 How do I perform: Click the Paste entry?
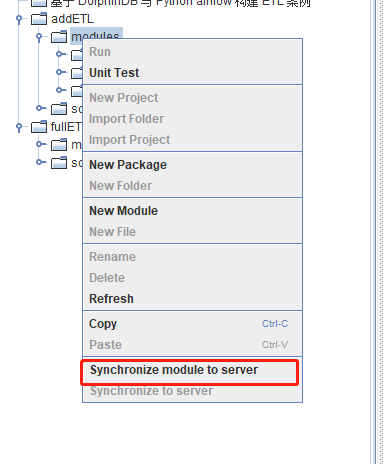click(192, 345)
